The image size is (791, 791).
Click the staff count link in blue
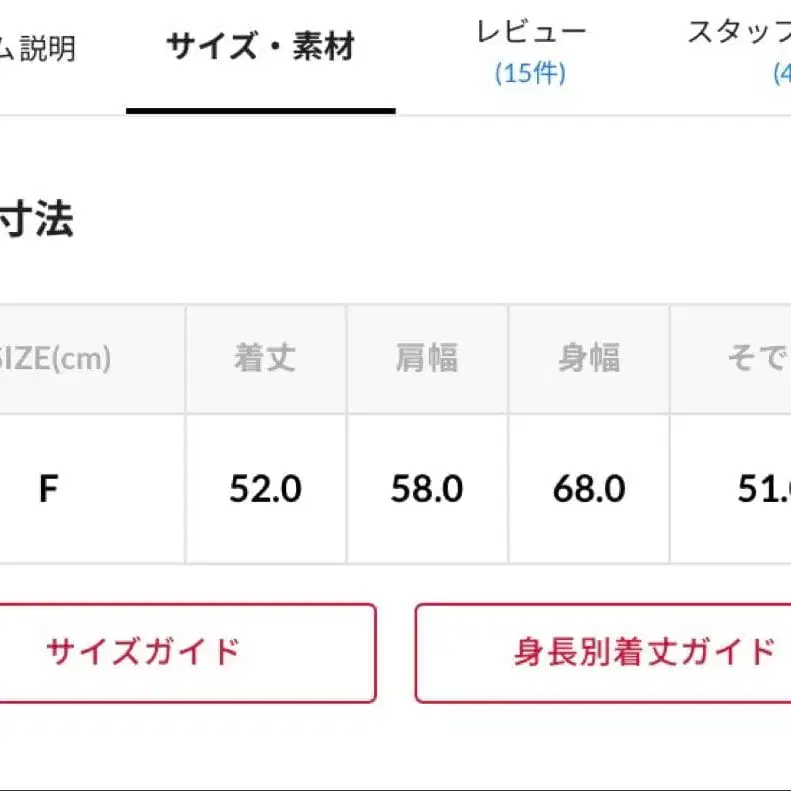coord(782,74)
